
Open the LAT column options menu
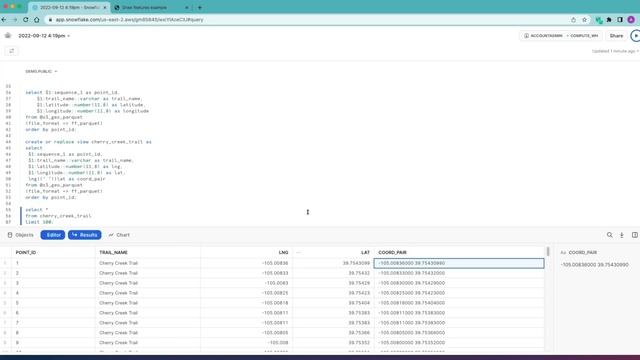coord(298,252)
